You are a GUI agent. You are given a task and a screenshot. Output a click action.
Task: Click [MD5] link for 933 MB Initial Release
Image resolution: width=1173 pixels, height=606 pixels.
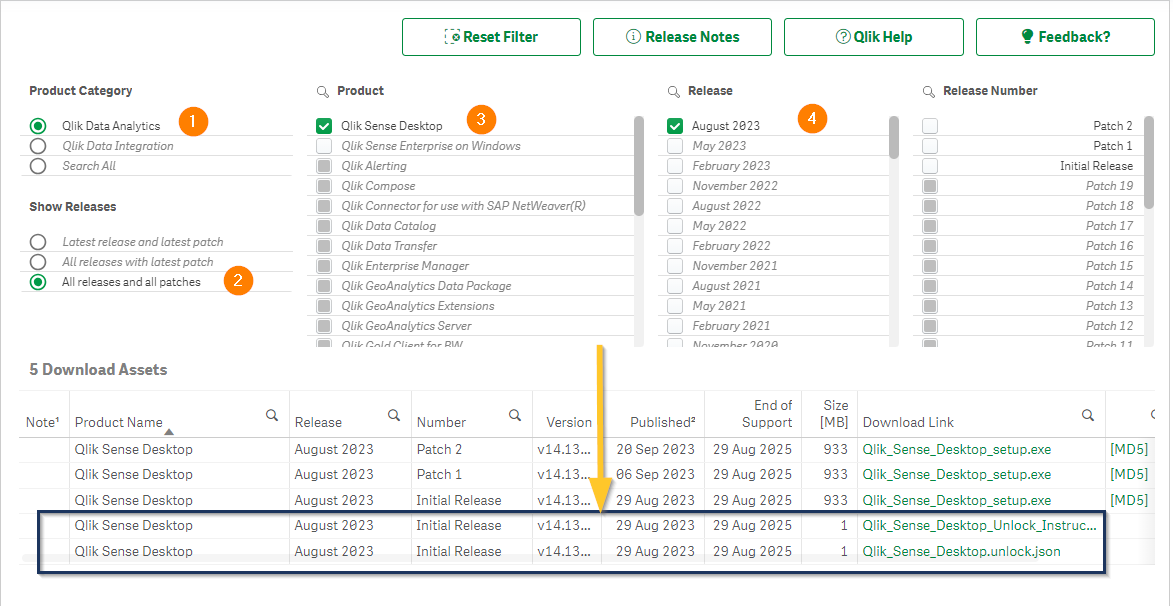(1129, 500)
